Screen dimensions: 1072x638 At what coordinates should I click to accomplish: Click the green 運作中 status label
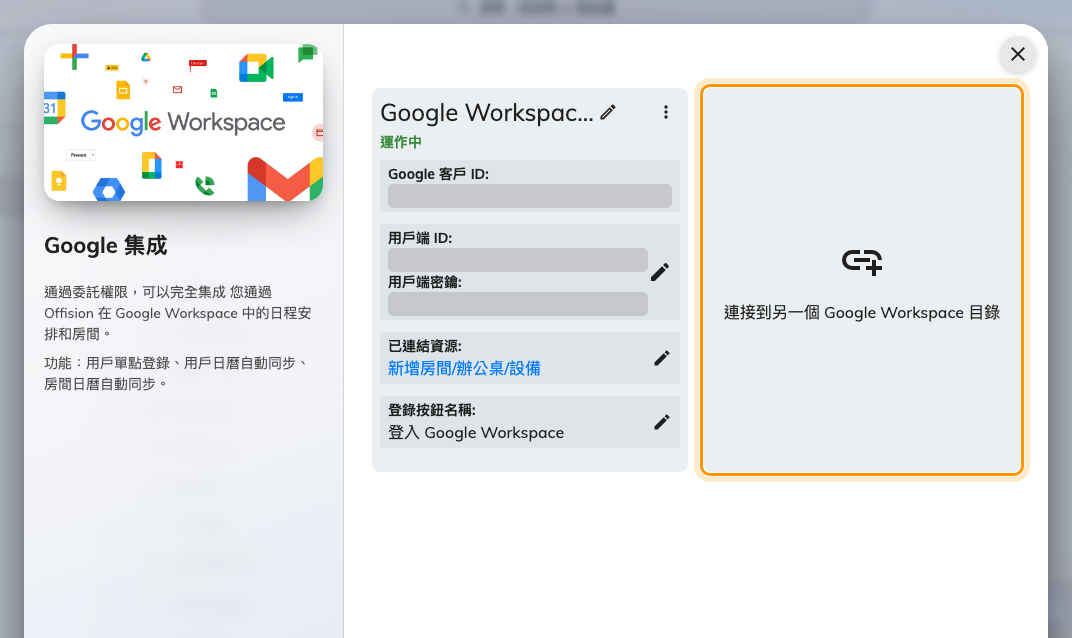pos(401,142)
